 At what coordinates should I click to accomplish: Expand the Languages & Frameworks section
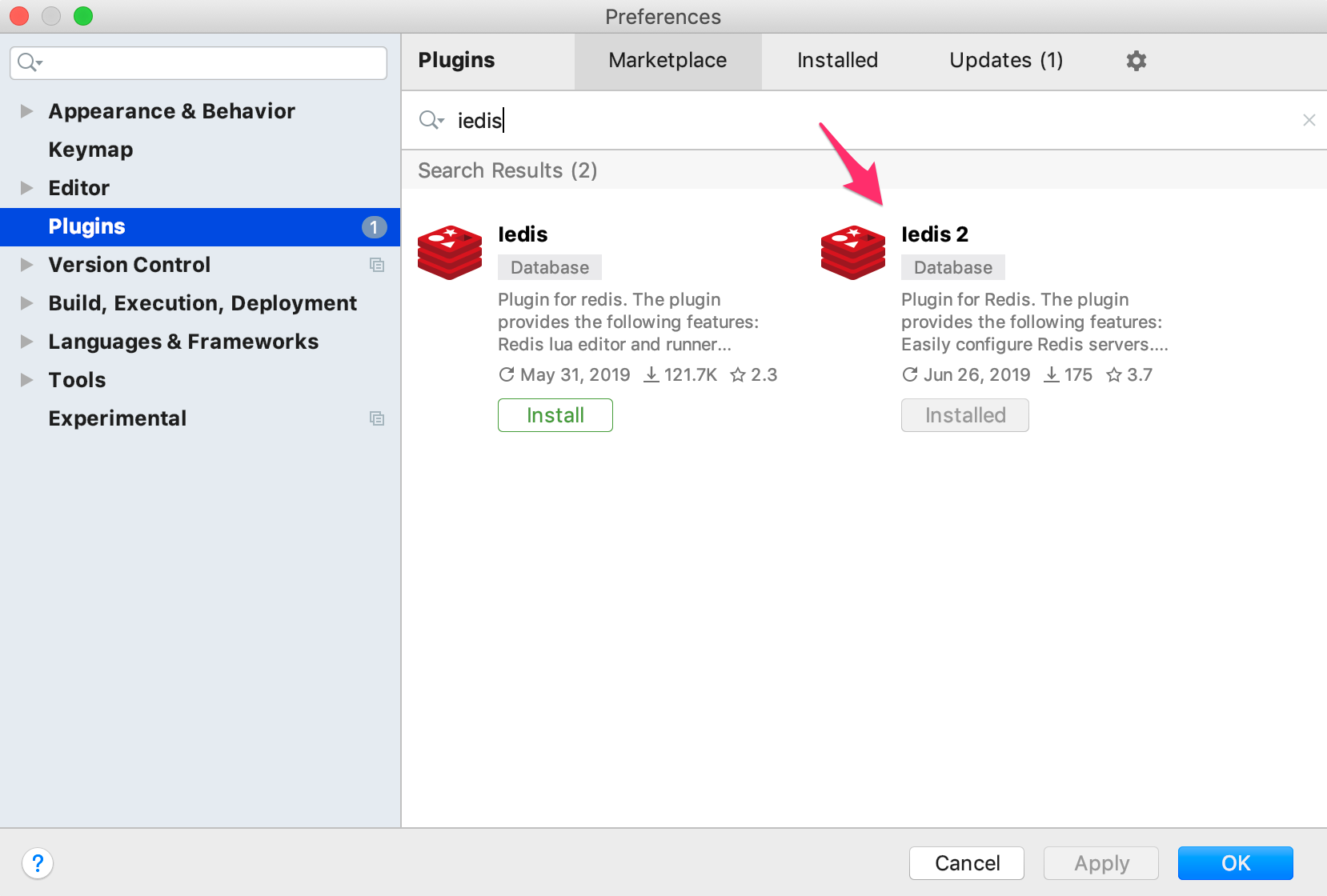[x=26, y=342]
